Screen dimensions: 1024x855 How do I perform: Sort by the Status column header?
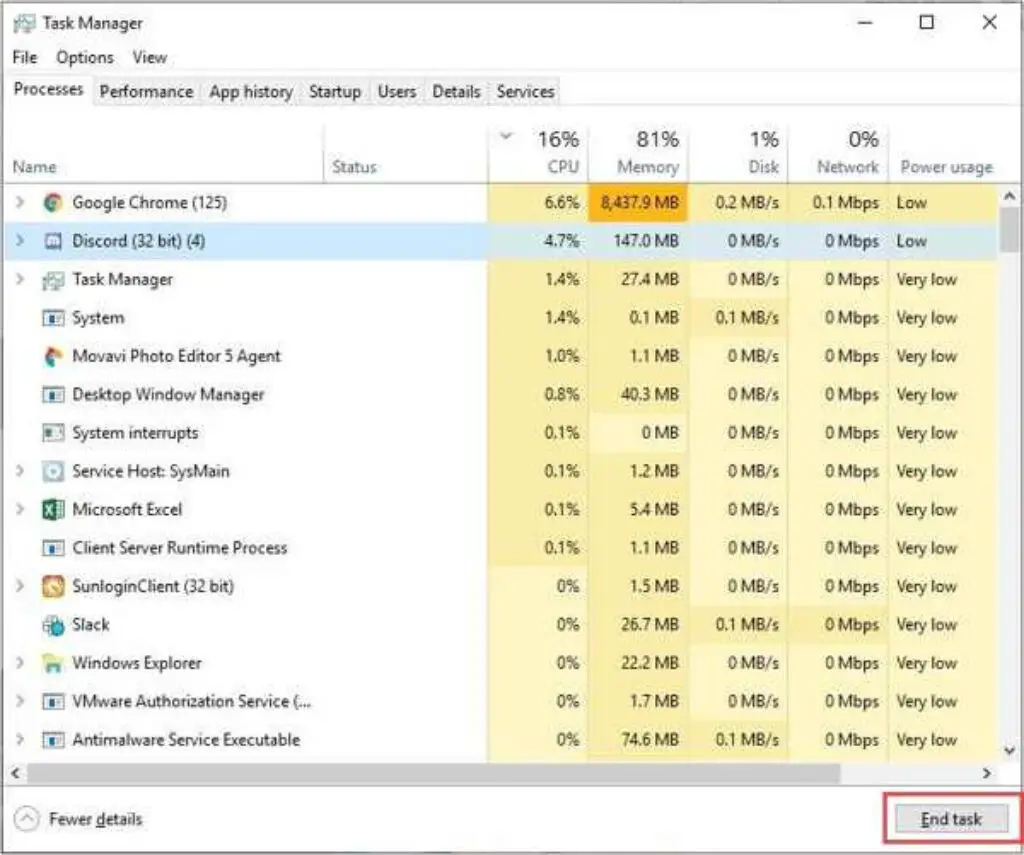pos(406,153)
